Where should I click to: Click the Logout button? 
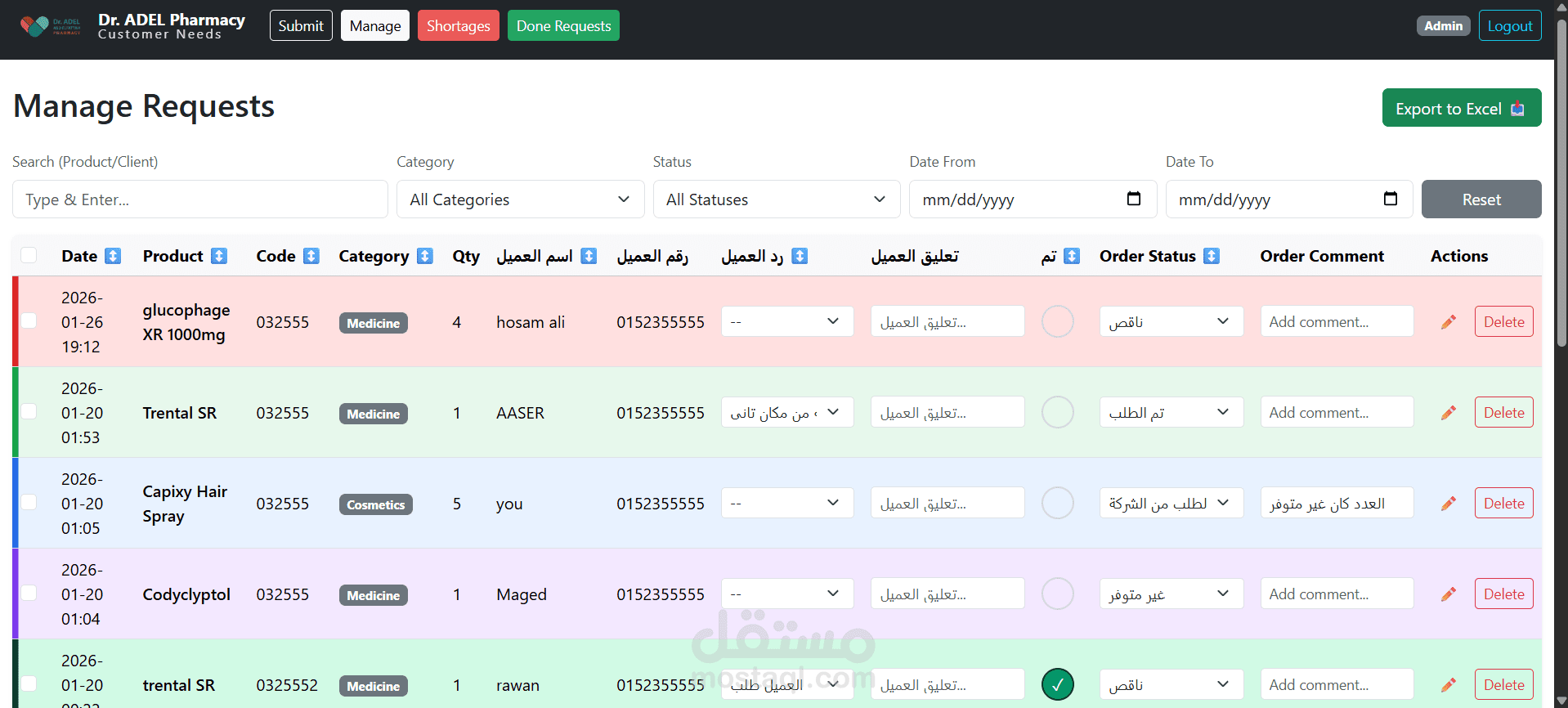[1510, 25]
